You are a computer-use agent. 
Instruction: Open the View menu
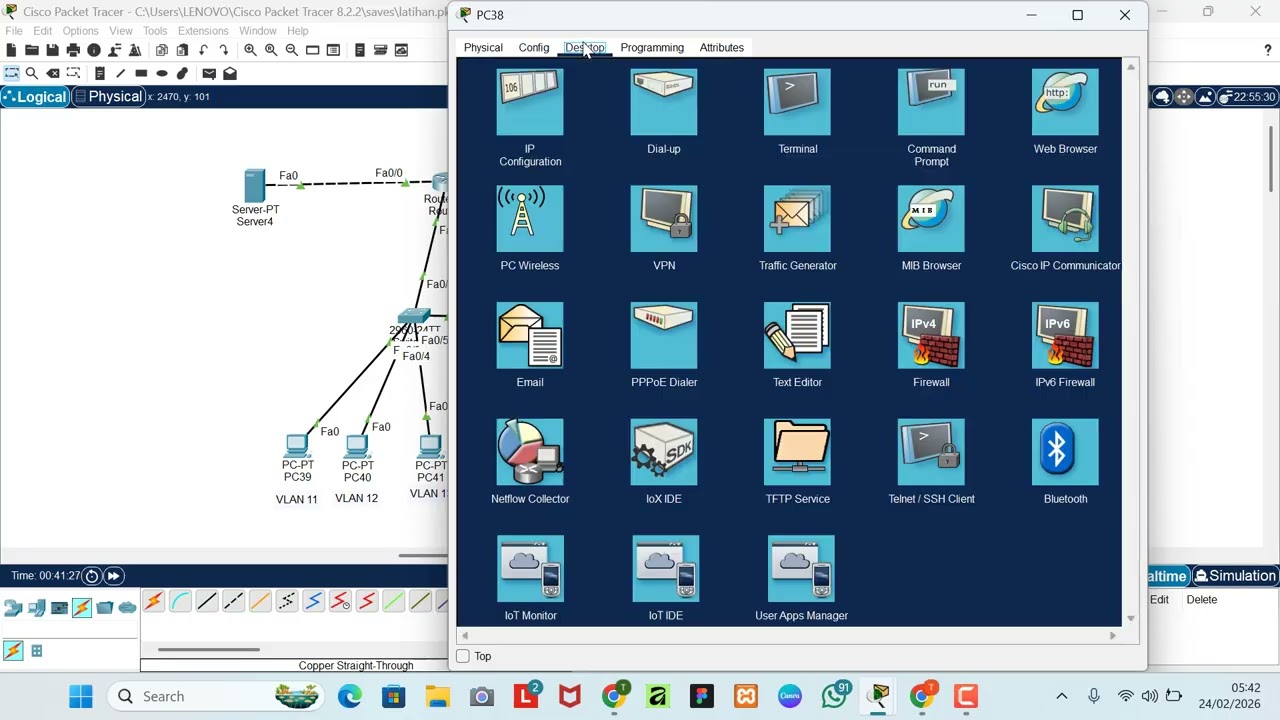click(x=121, y=31)
